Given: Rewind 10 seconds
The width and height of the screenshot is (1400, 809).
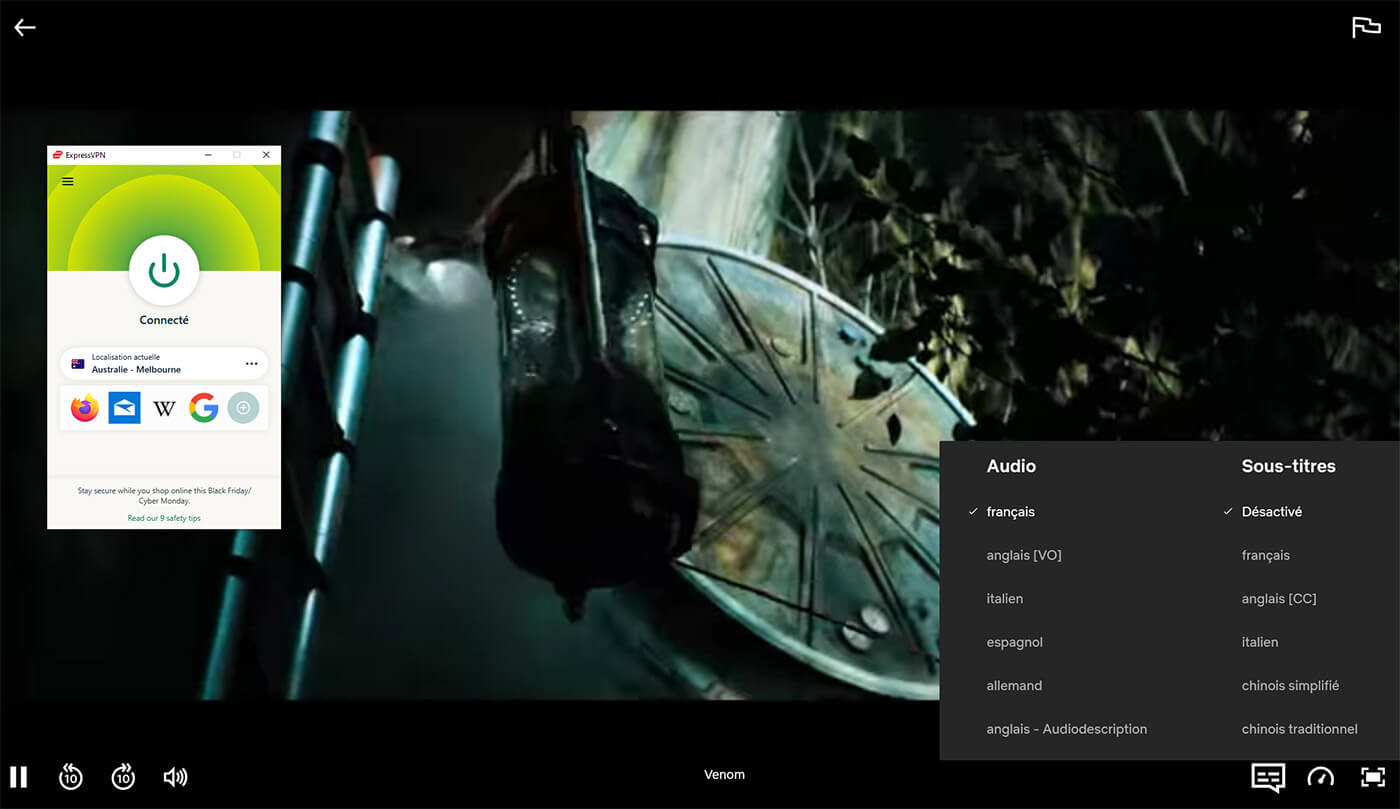Looking at the screenshot, I should (71, 776).
